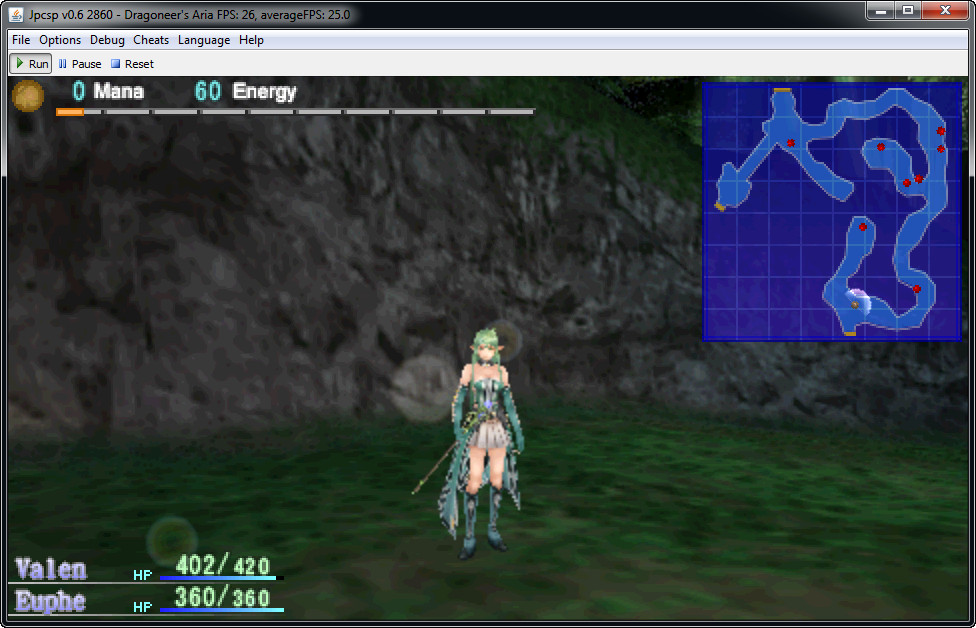Pause the emulator
This screenshot has height=628, width=976.
(x=80, y=63)
